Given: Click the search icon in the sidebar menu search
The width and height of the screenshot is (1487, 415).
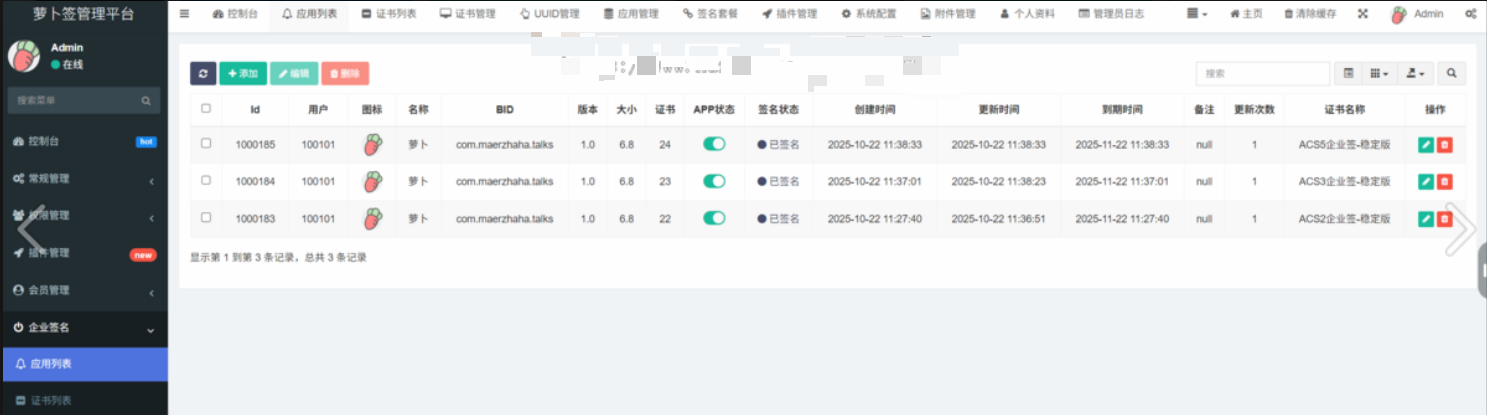Looking at the screenshot, I should tap(145, 101).
